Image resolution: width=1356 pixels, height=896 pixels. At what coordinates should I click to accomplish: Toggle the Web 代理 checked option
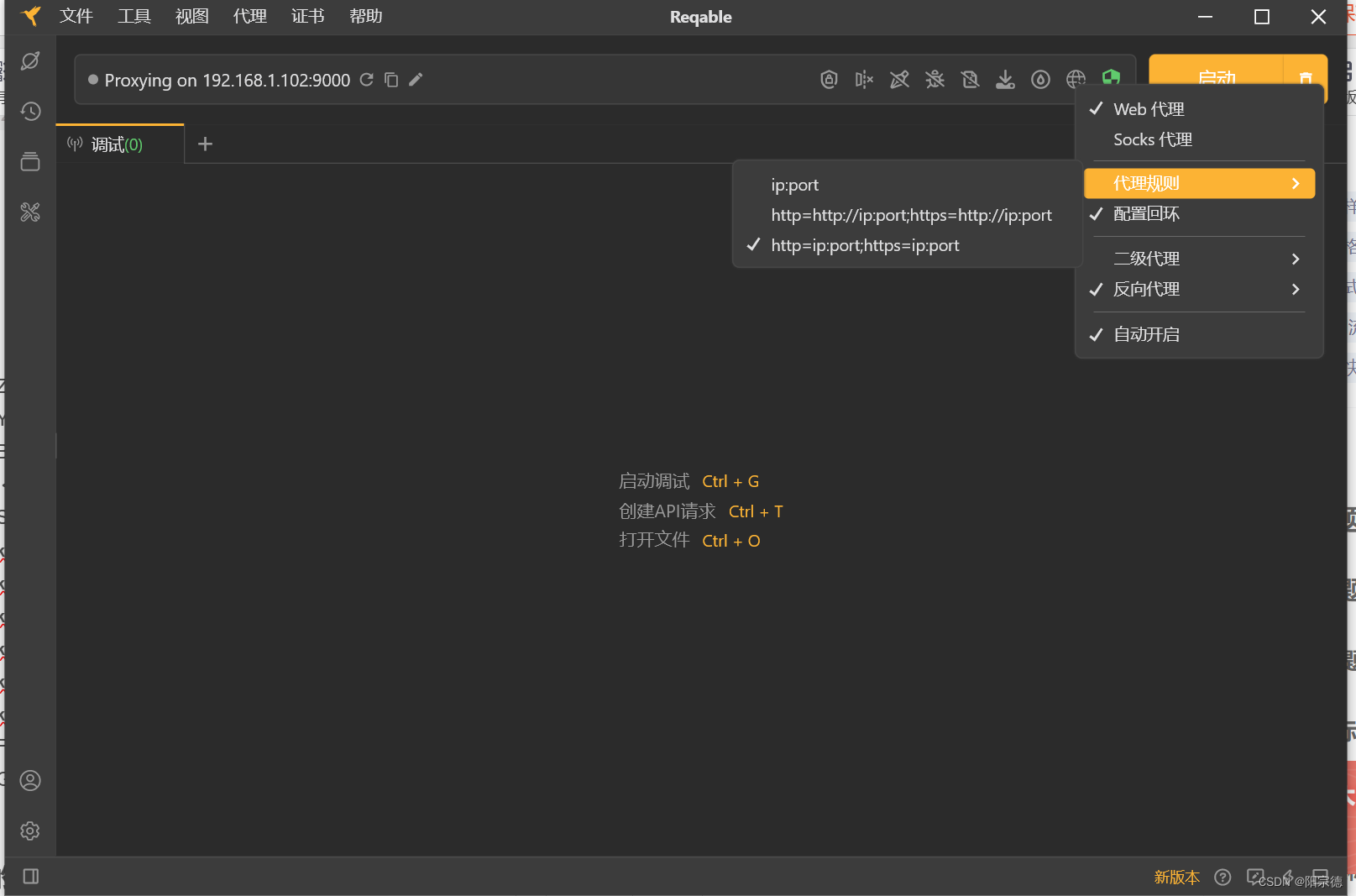(x=1199, y=109)
